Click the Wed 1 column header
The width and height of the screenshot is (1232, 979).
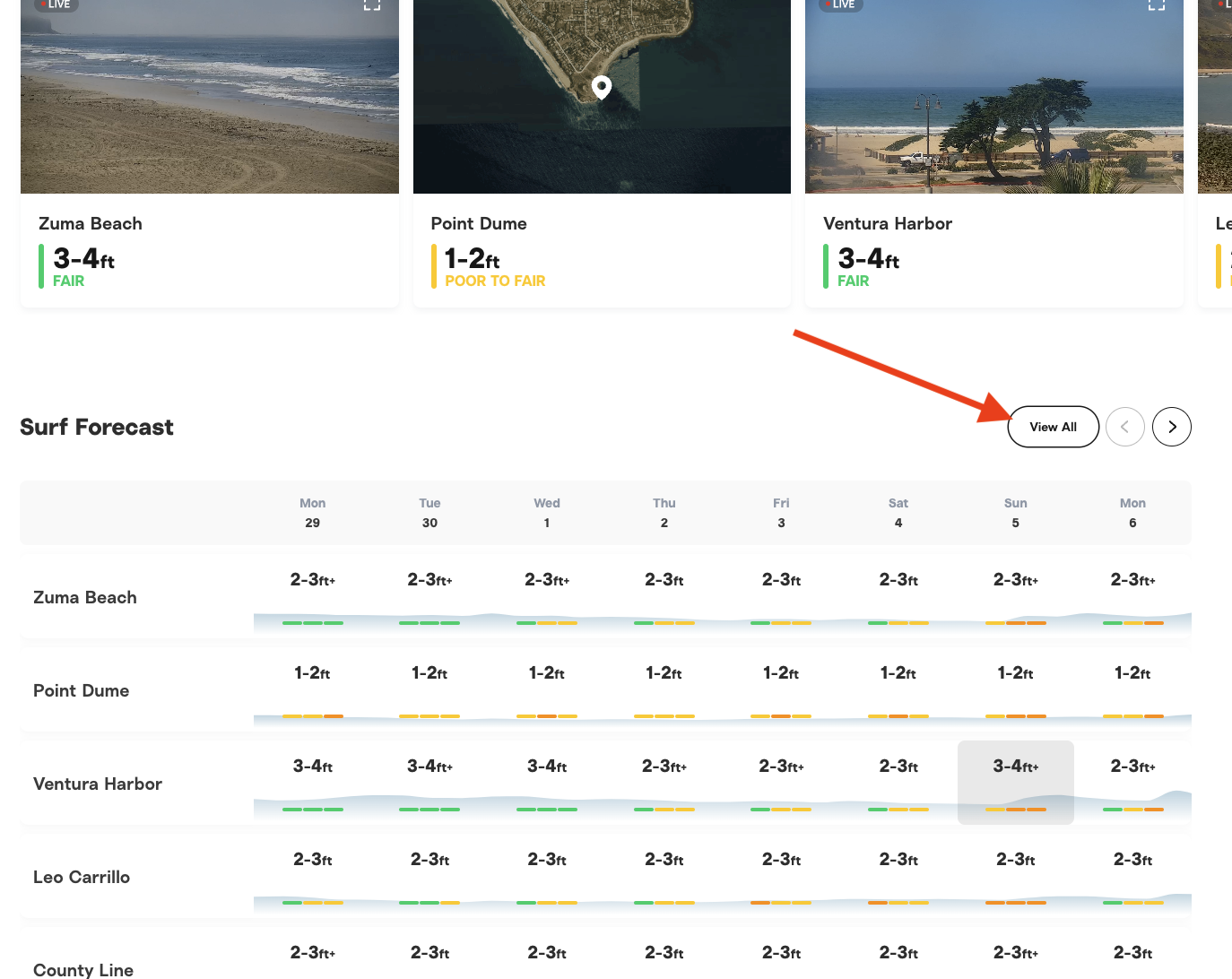tap(547, 513)
